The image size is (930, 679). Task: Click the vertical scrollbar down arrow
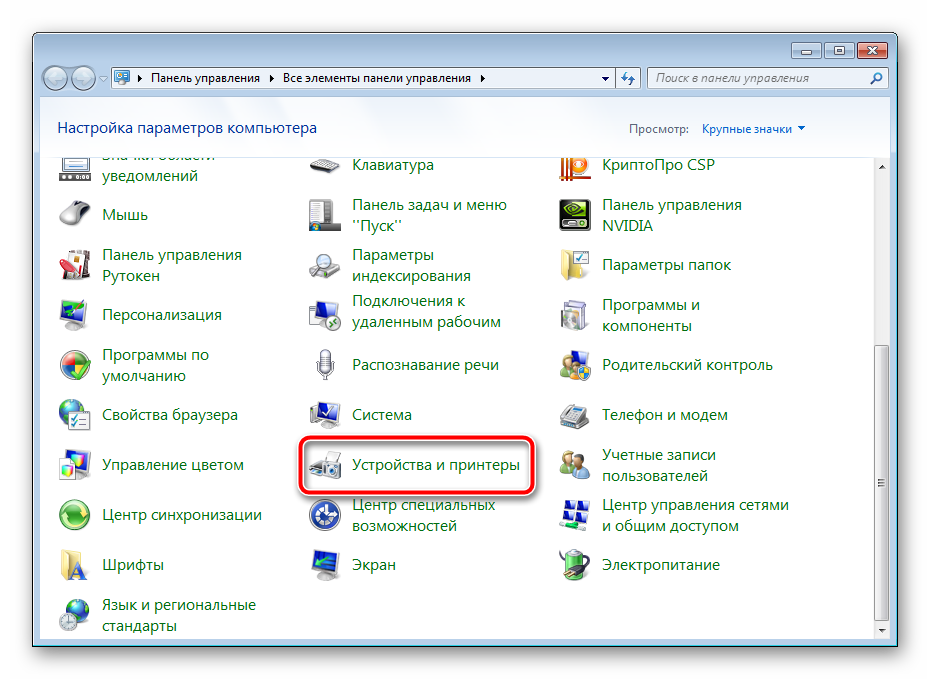coord(880,630)
